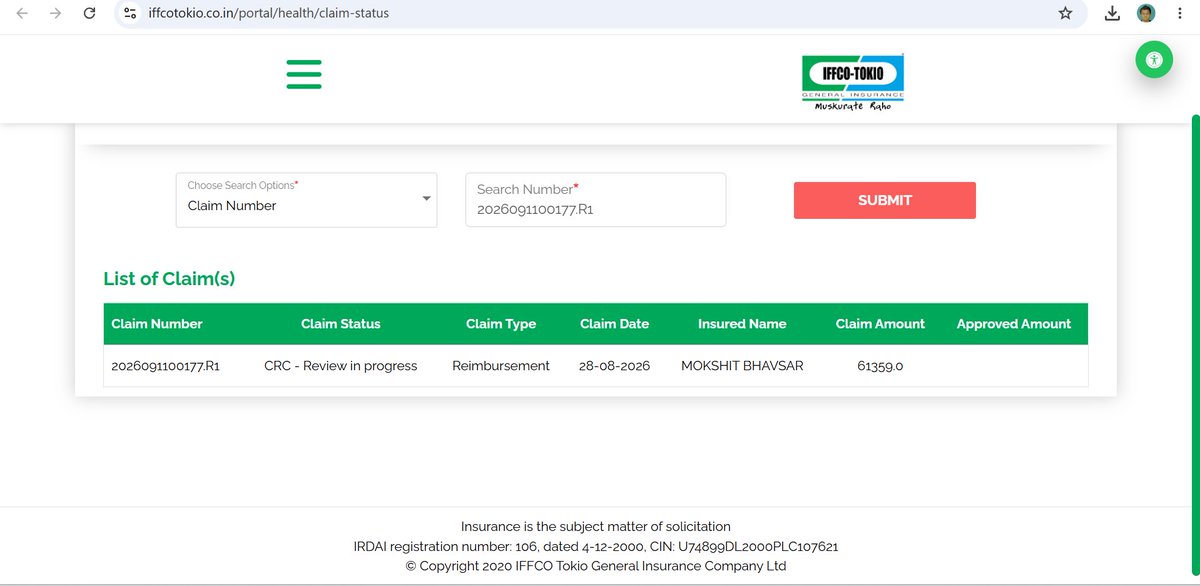
Task: Click the Claim Amount column header
Action: [880, 324]
